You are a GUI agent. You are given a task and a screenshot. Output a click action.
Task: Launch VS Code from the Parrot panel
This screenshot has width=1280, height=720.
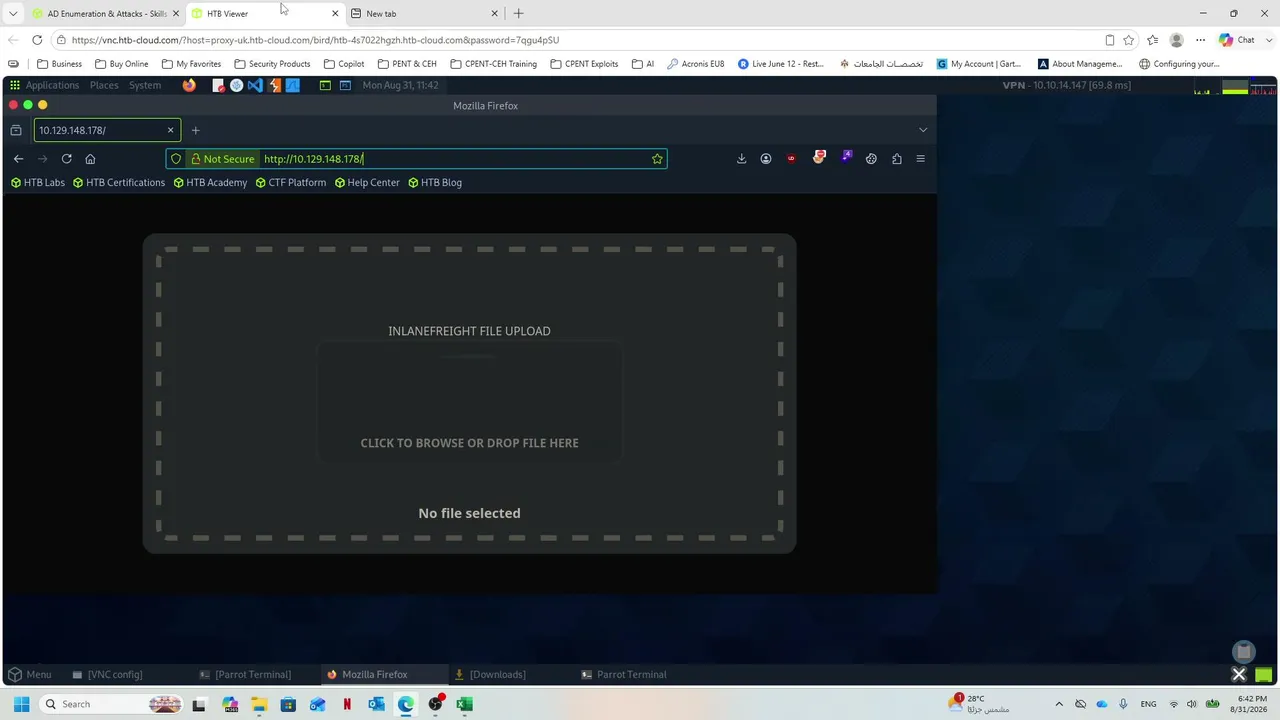tap(255, 86)
